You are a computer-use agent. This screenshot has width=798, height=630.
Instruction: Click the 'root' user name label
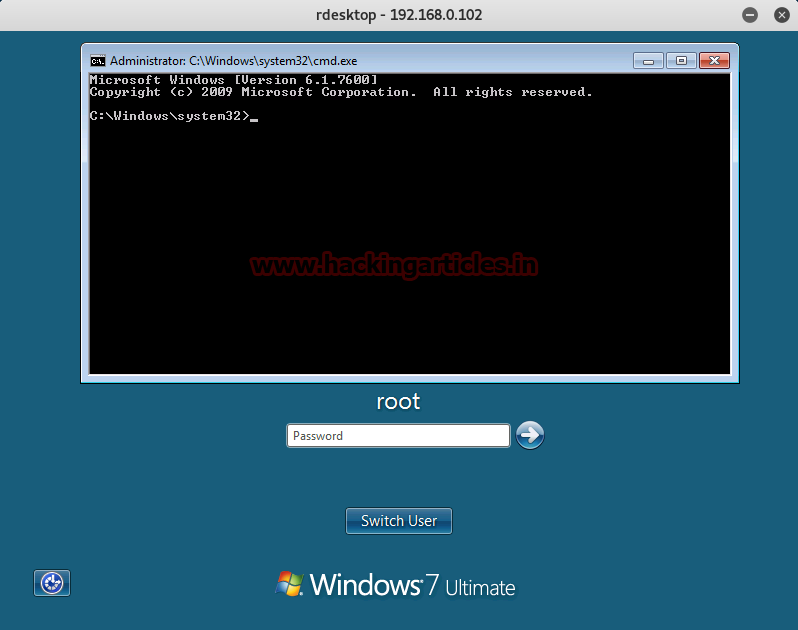(x=398, y=402)
